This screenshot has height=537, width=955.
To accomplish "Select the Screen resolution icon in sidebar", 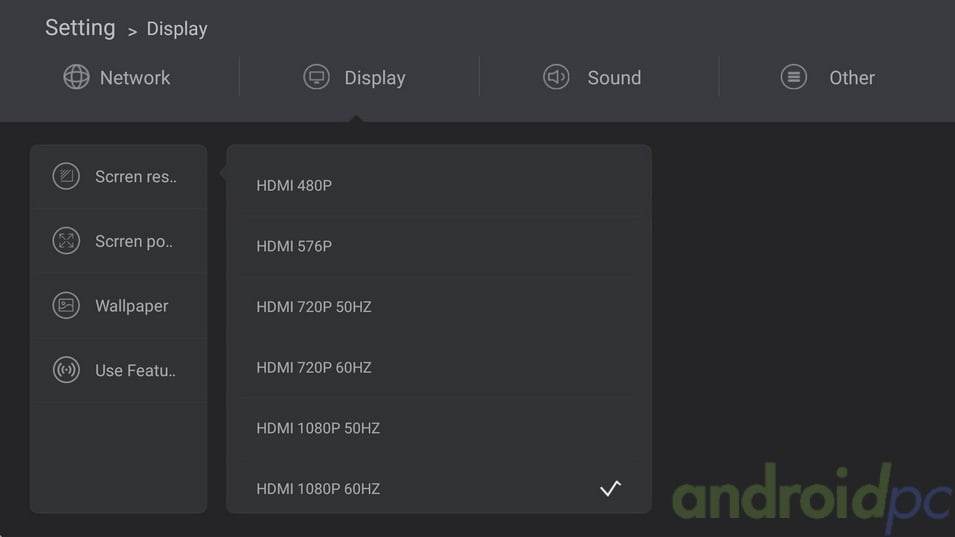I will (x=66, y=177).
